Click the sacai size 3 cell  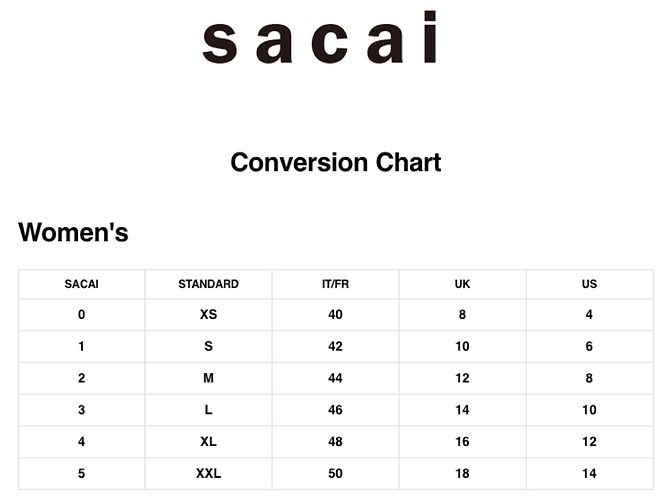coord(81,410)
